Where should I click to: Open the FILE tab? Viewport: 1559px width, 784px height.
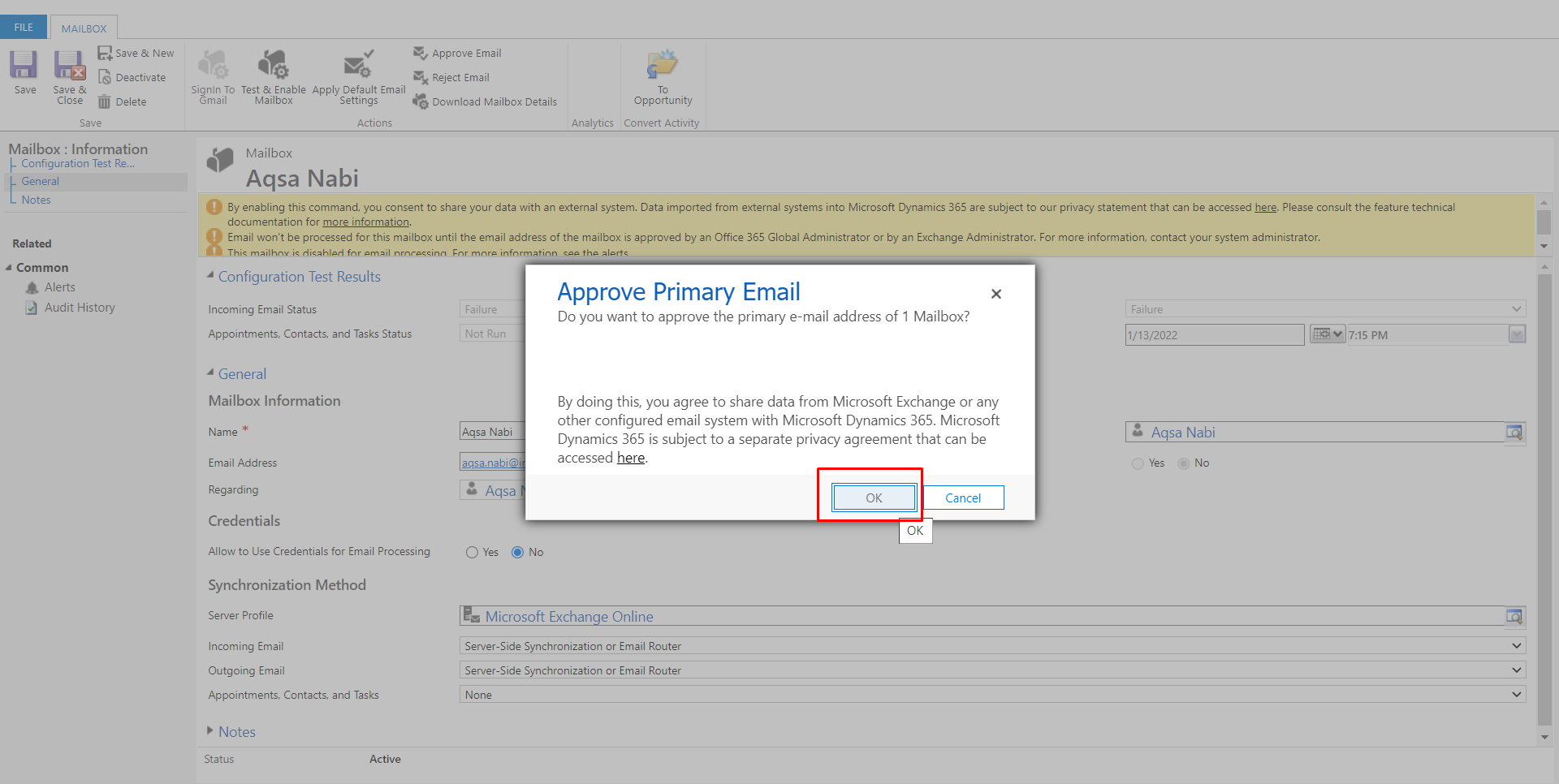(x=24, y=28)
